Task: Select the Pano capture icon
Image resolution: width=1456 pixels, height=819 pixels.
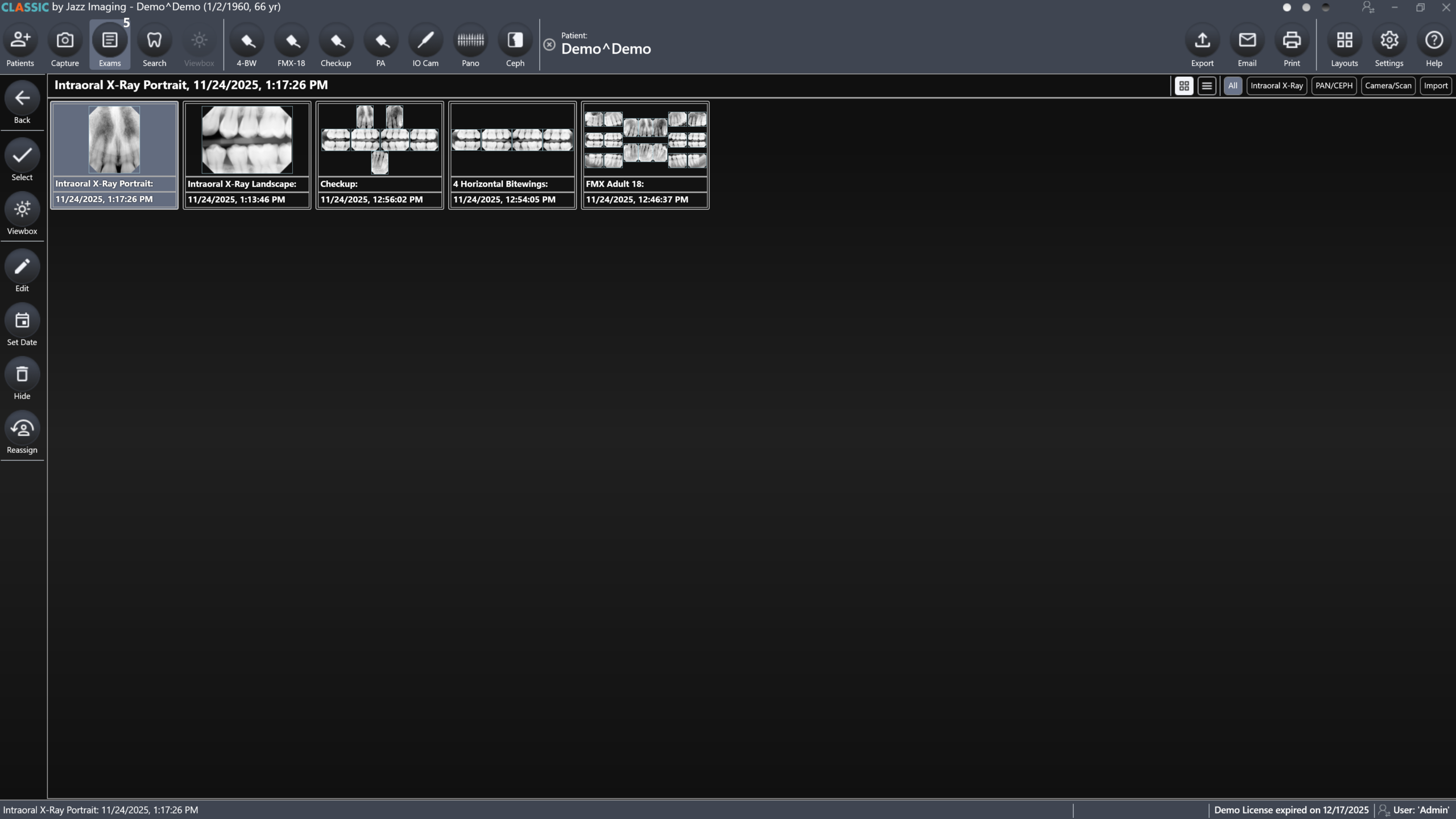Action: (x=470, y=41)
